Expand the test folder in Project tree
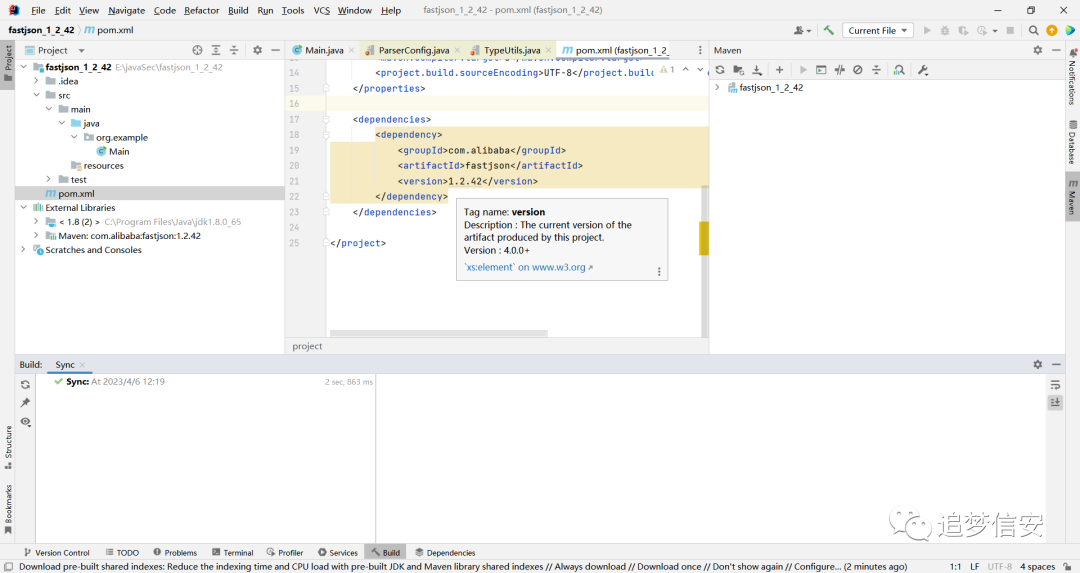The image size is (1080, 573). click(x=48, y=179)
